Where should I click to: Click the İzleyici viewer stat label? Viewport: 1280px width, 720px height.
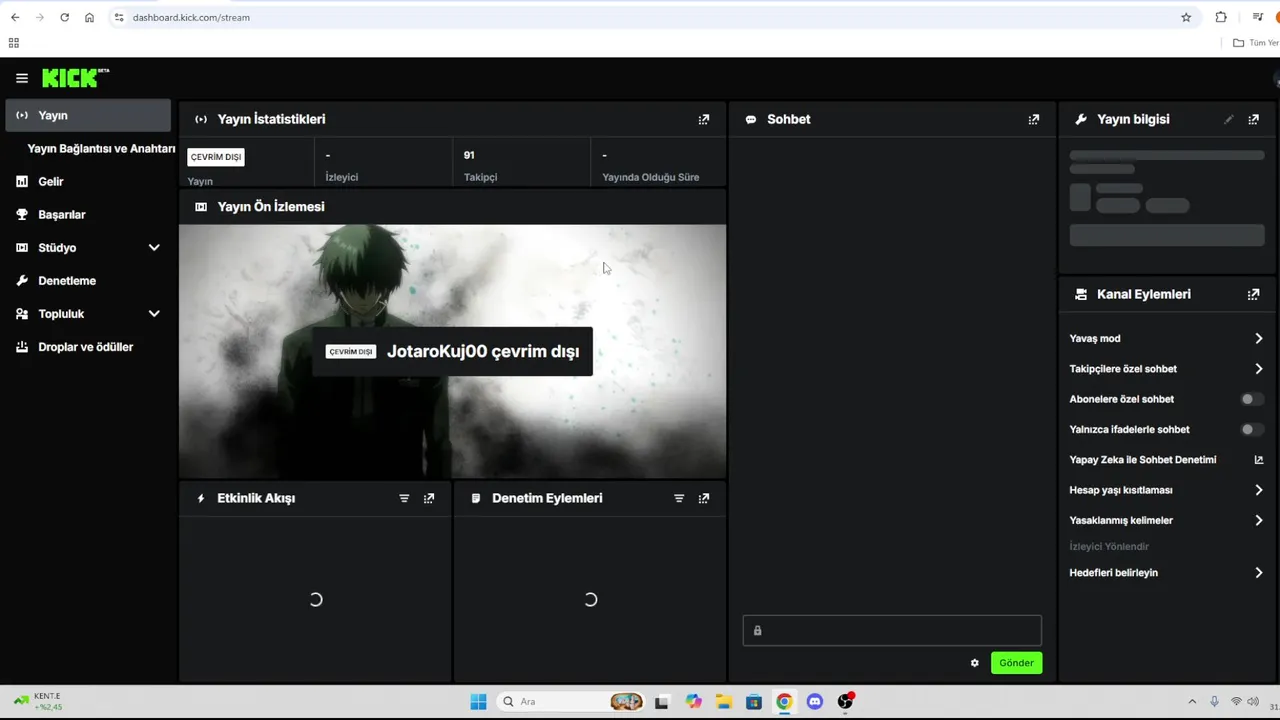[342, 177]
